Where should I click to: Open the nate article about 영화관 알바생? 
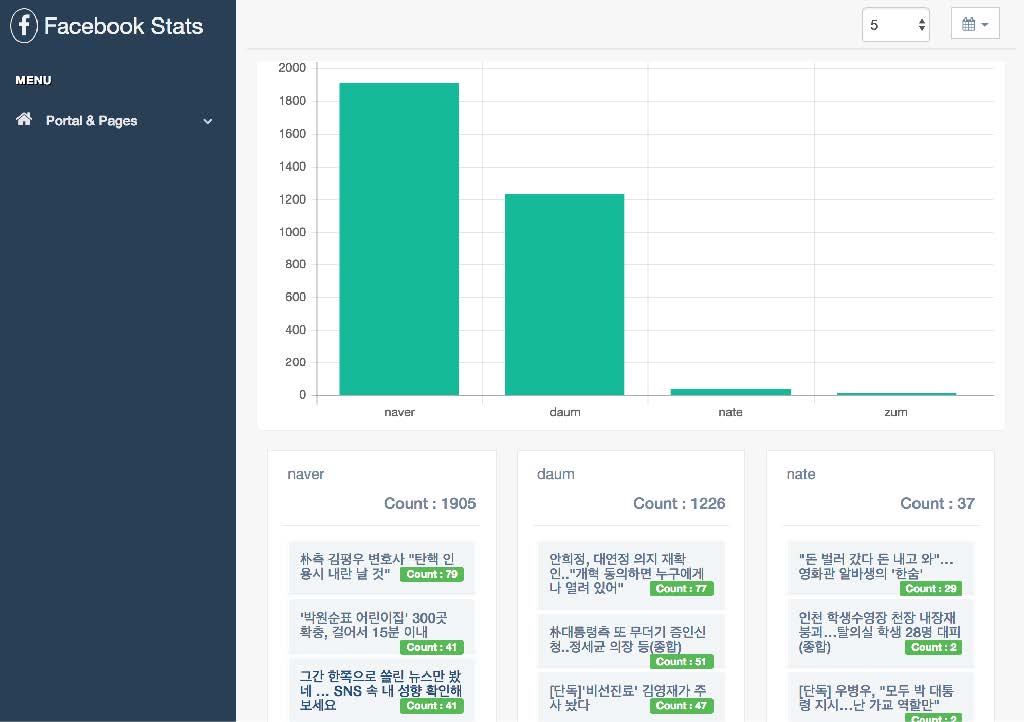[880, 568]
